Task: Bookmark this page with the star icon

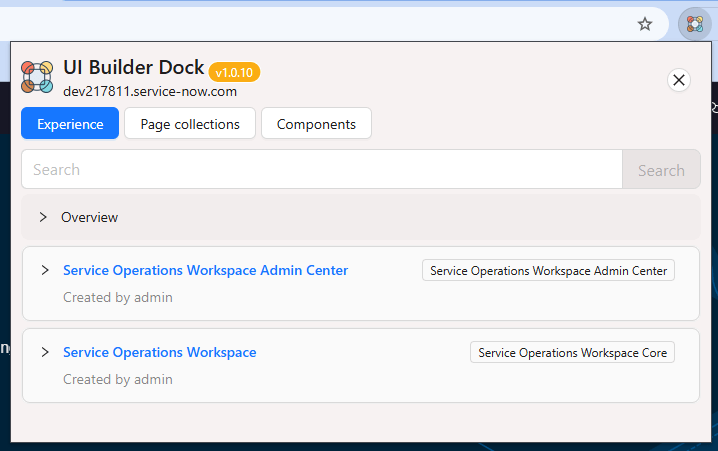Action: click(x=645, y=24)
